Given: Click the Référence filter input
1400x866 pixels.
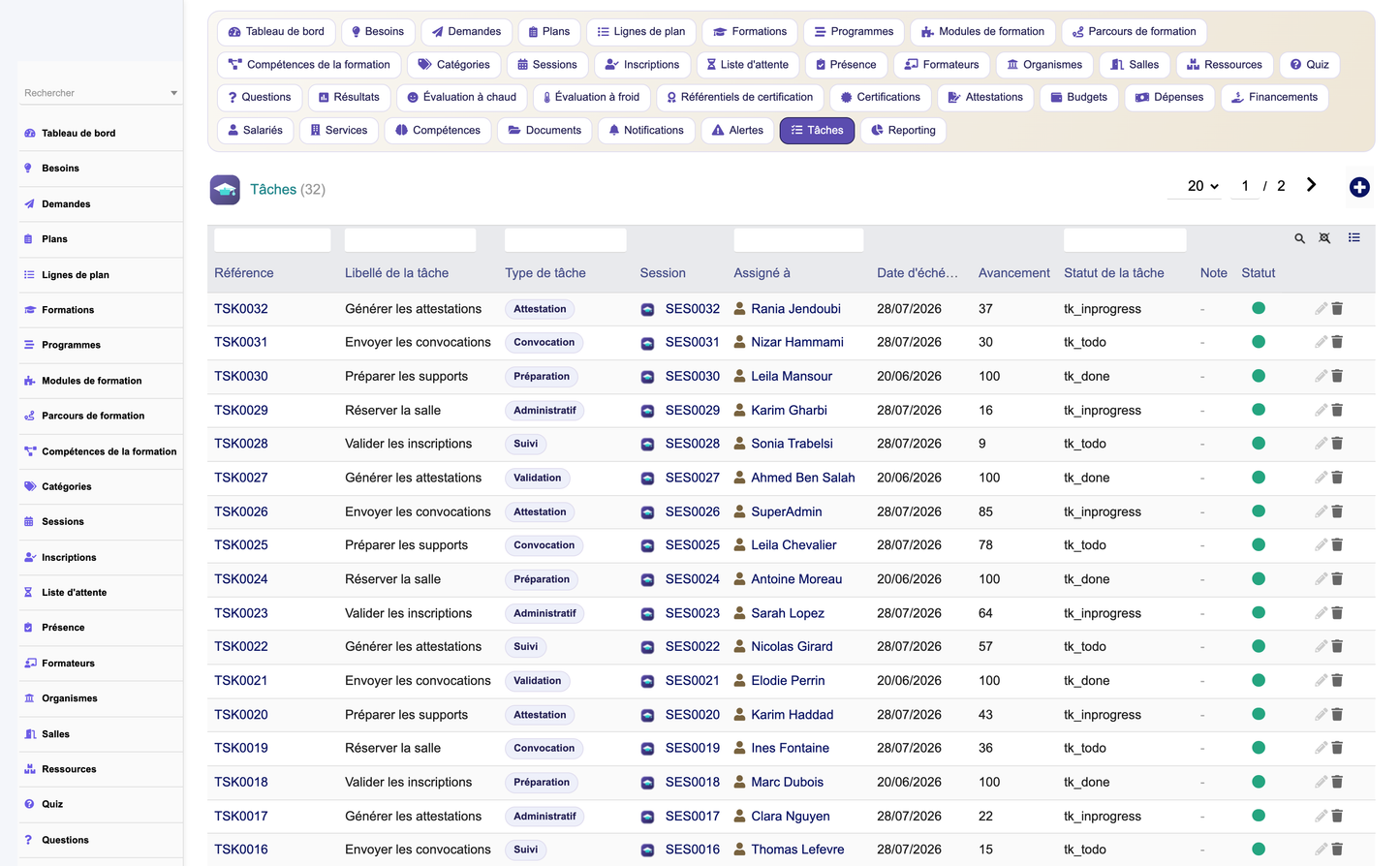Looking at the screenshot, I should pyautogui.click(x=272, y=239).
